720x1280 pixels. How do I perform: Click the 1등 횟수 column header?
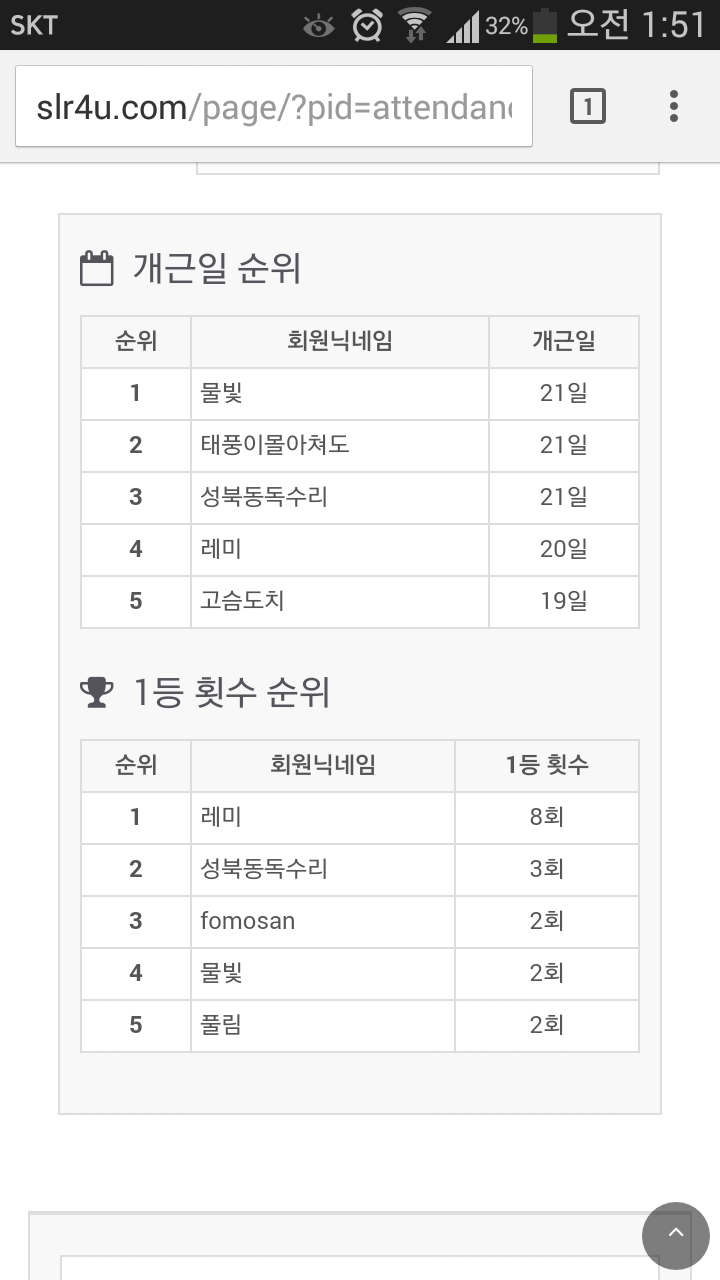[x=547, y=765]
